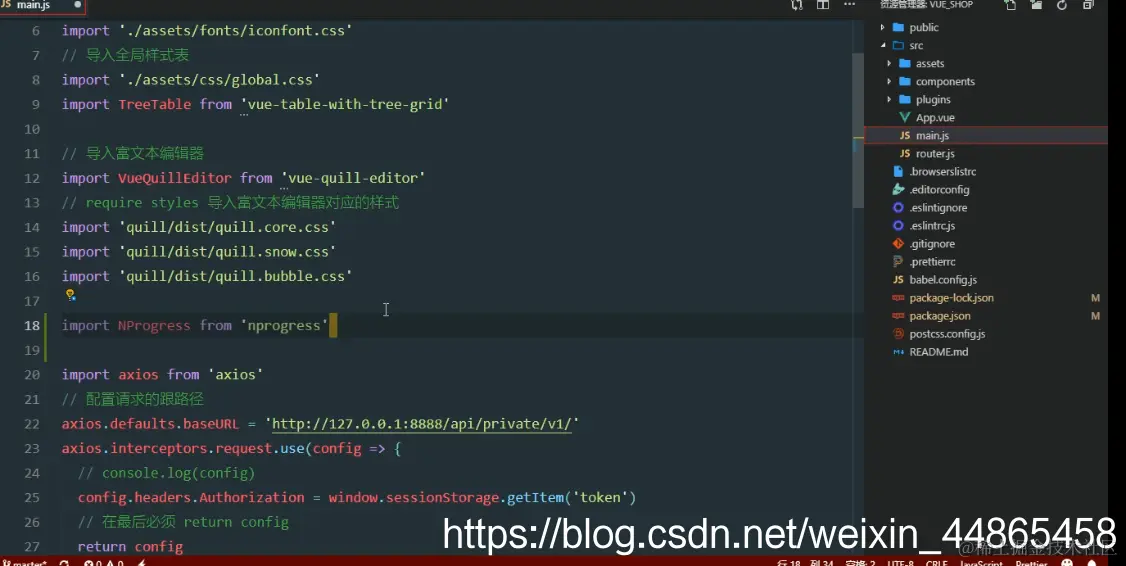Open .eslintrc.js file
This screenshot has width=1126, height=566.
(932, 226)
